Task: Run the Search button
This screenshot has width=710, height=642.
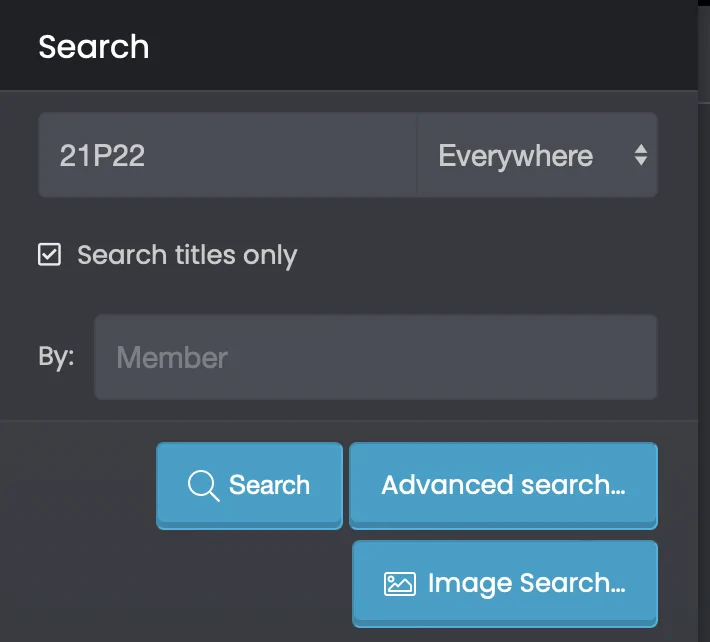Action: click(x=249, y=485)
